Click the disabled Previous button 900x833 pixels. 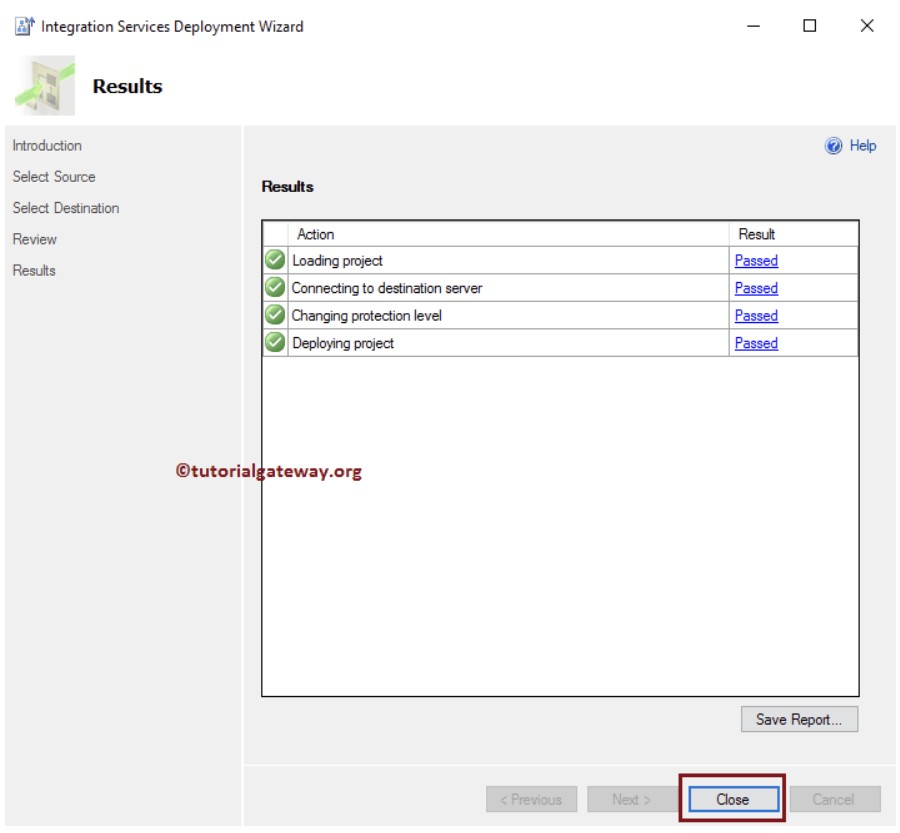(x=531, y=799)
